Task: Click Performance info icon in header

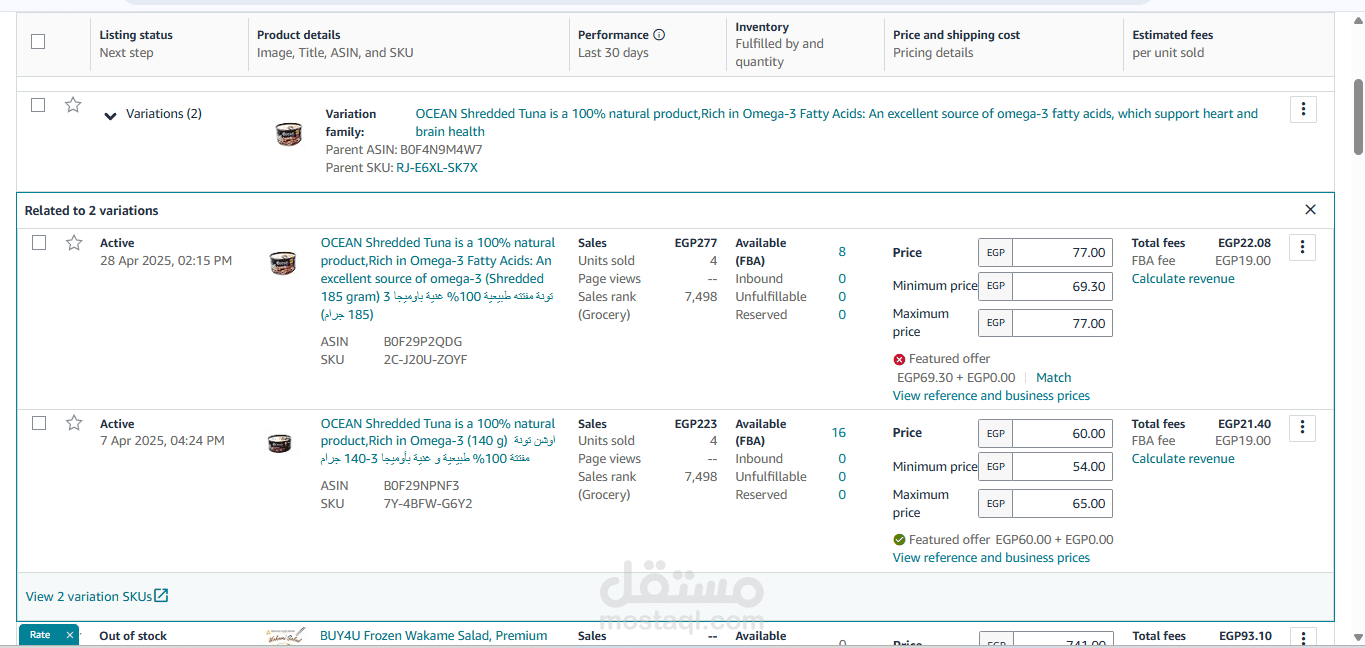Action: tap(659, 35)
